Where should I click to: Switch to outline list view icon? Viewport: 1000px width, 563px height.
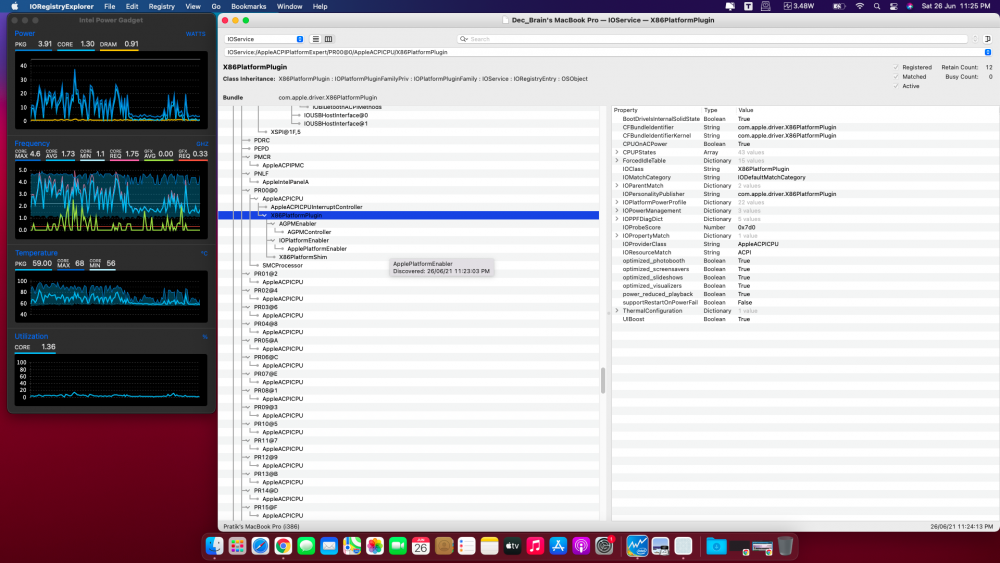316,39
